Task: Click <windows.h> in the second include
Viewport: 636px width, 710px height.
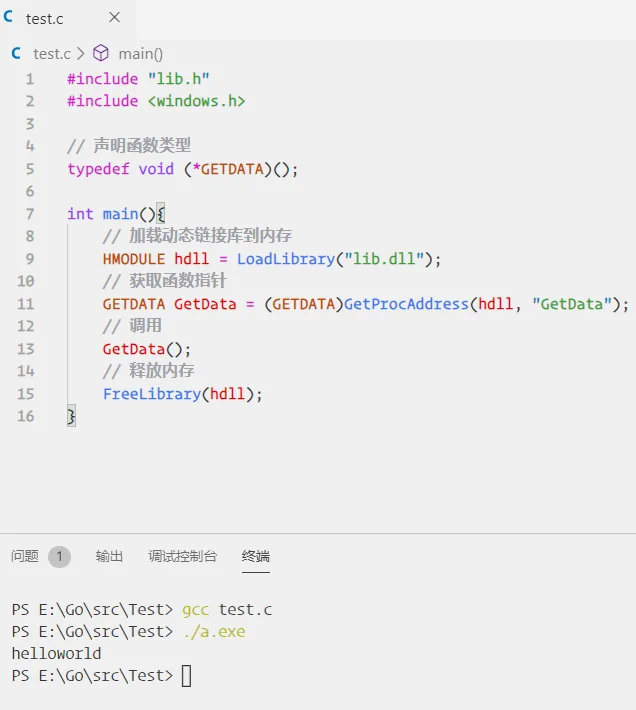Action: tap(196, 101)
